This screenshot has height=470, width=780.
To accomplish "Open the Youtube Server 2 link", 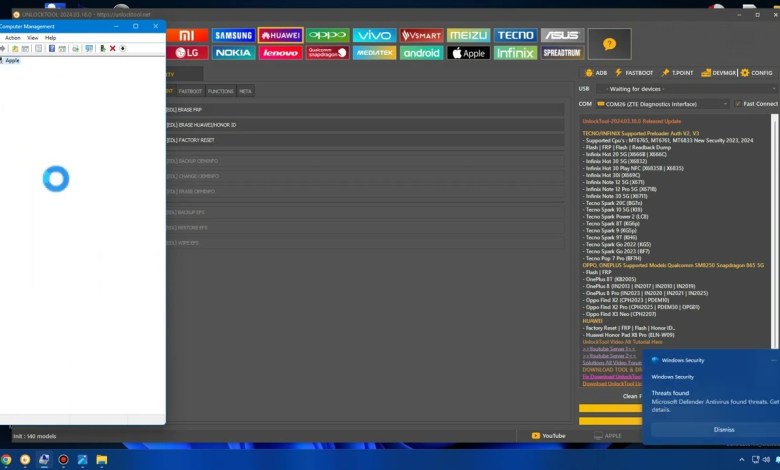I will 609,356.
